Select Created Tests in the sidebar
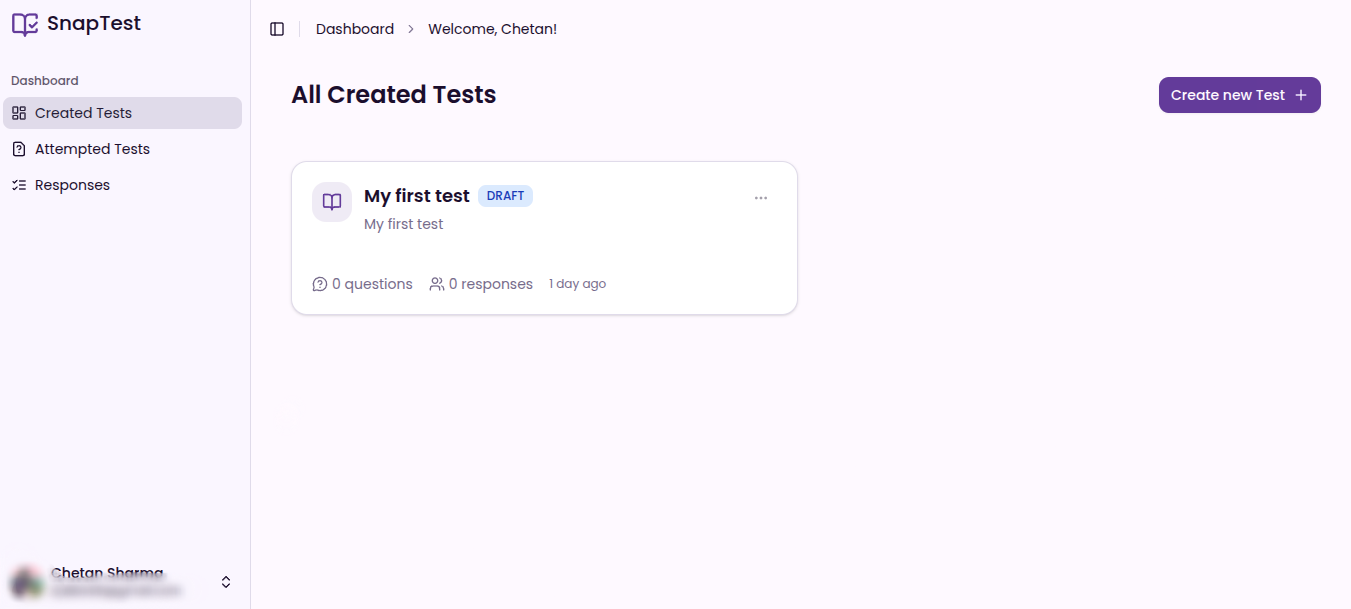The image size is (1351, 609). click(x=122, y=113)
